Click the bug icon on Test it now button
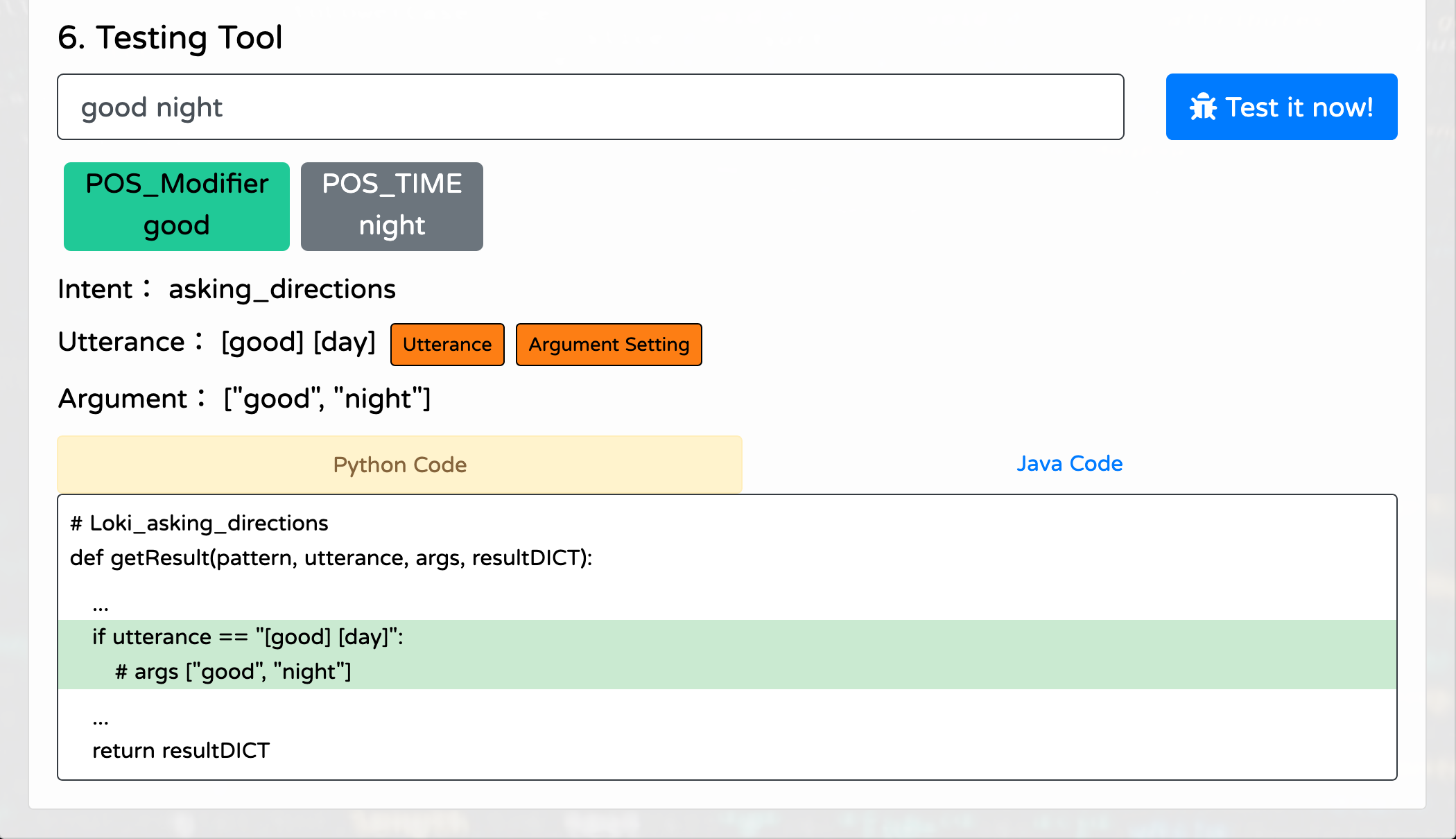Image resolution: width=1456 pixels, height=839 pixels. 1204,106
